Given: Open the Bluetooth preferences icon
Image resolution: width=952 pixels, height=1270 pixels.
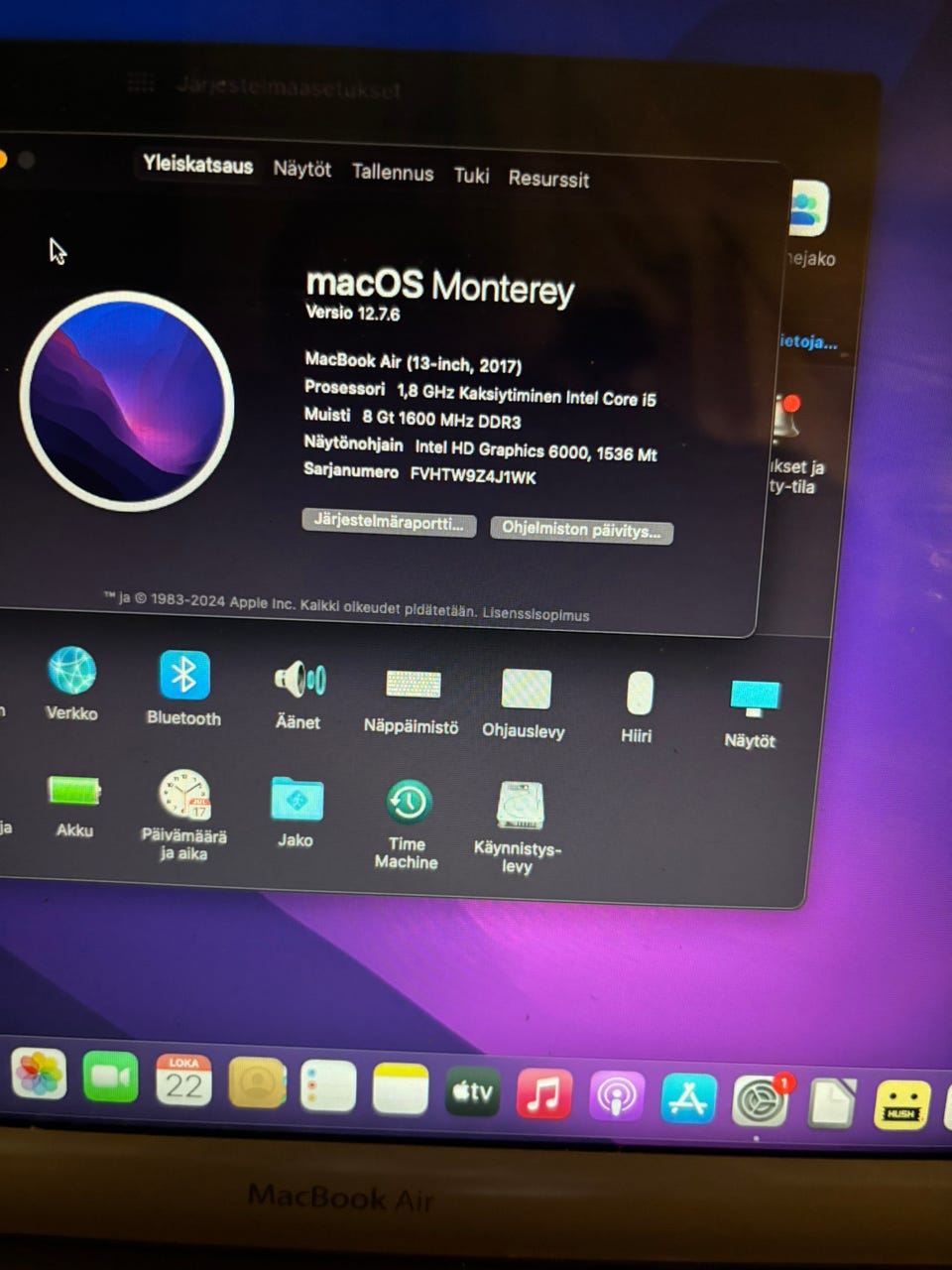Looking at the screenshot, I should tap(184, 676).
